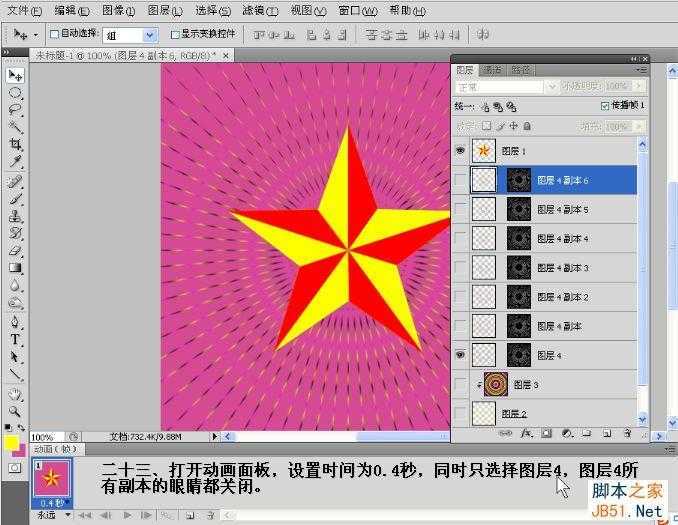Enable the 显示变换控件 checkbox
The height and width of the screenshot is (525, 678).
tap(175, 35)
